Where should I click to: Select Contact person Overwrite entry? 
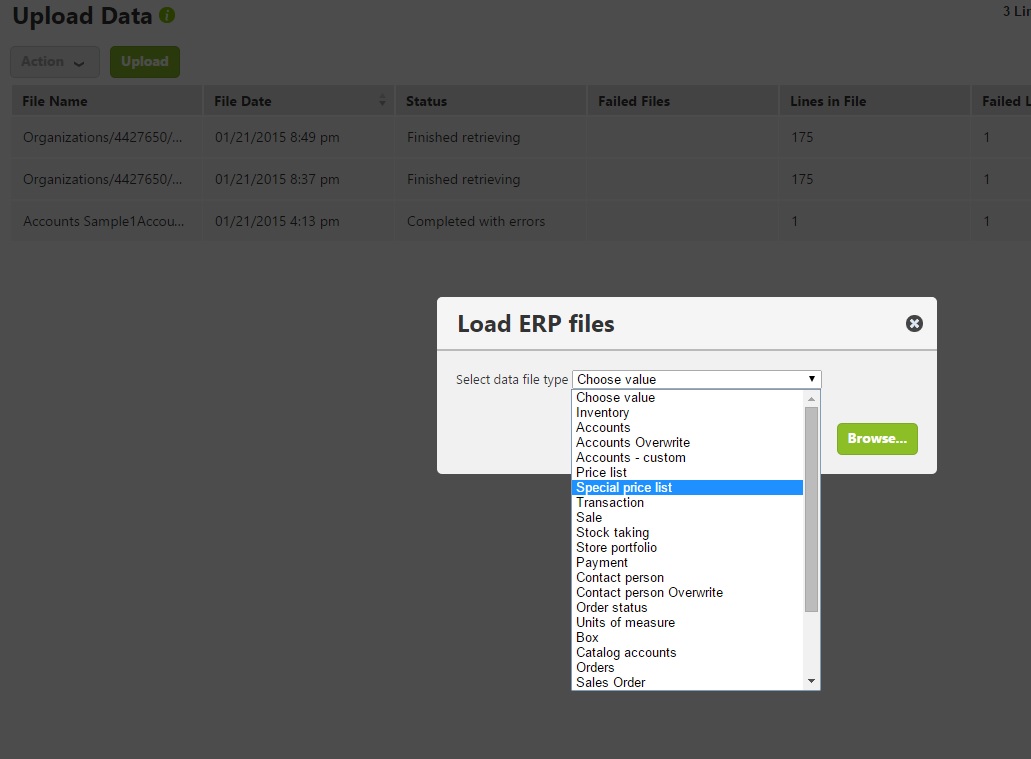[649, 593]
